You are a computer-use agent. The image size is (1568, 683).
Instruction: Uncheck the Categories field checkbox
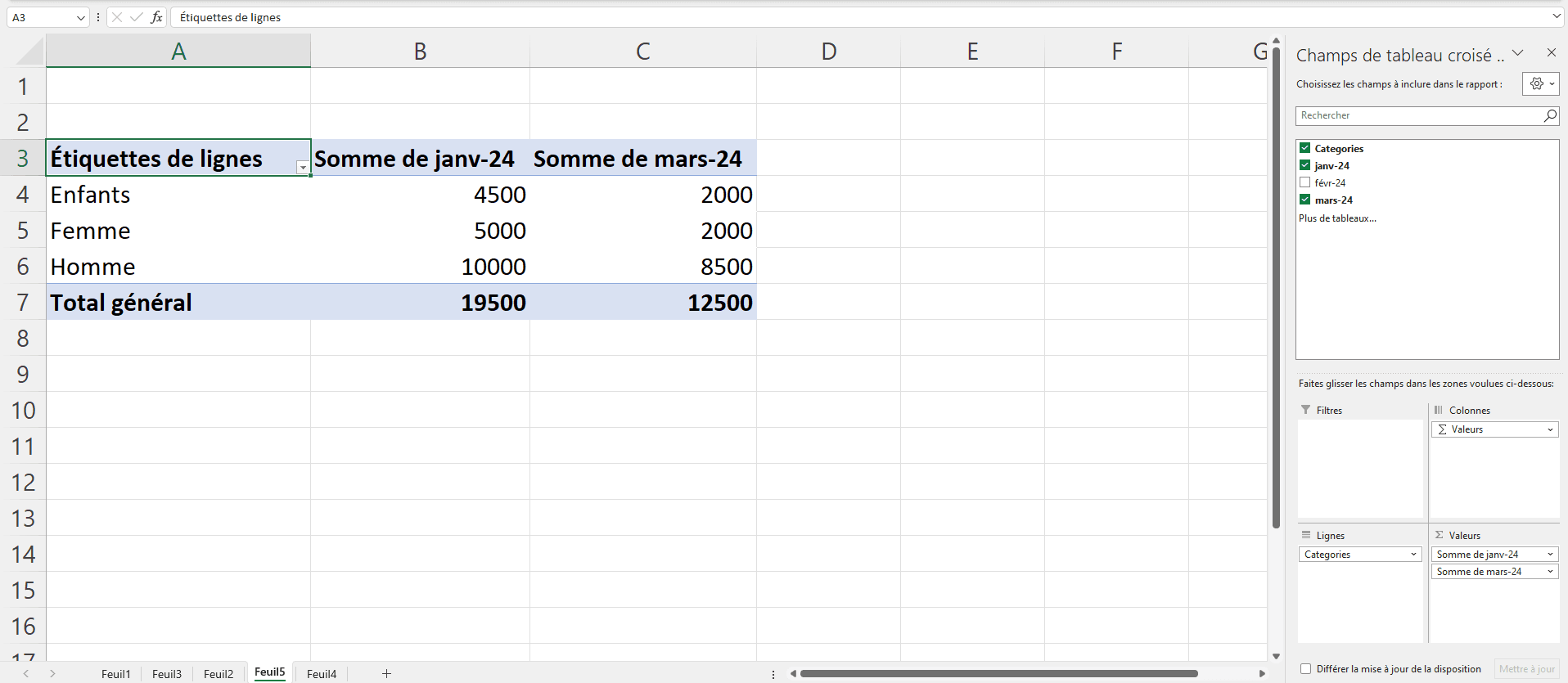tap(1305, 148)
